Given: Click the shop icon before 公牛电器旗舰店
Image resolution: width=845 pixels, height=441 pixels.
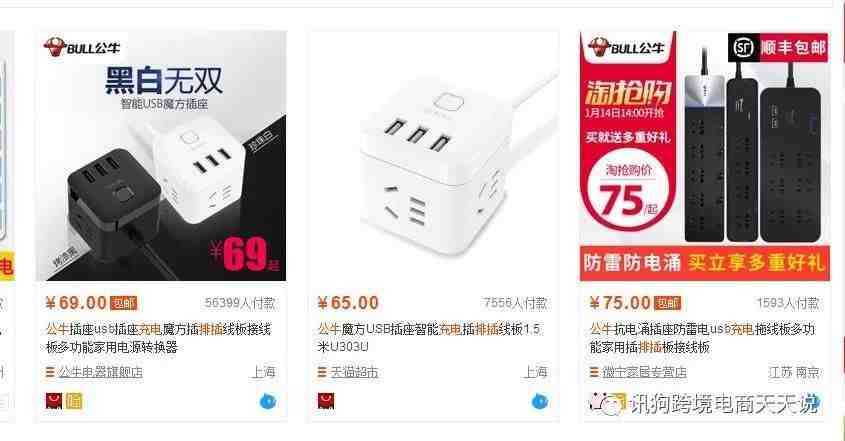Looking at the screenshot, I should [50, 371].
